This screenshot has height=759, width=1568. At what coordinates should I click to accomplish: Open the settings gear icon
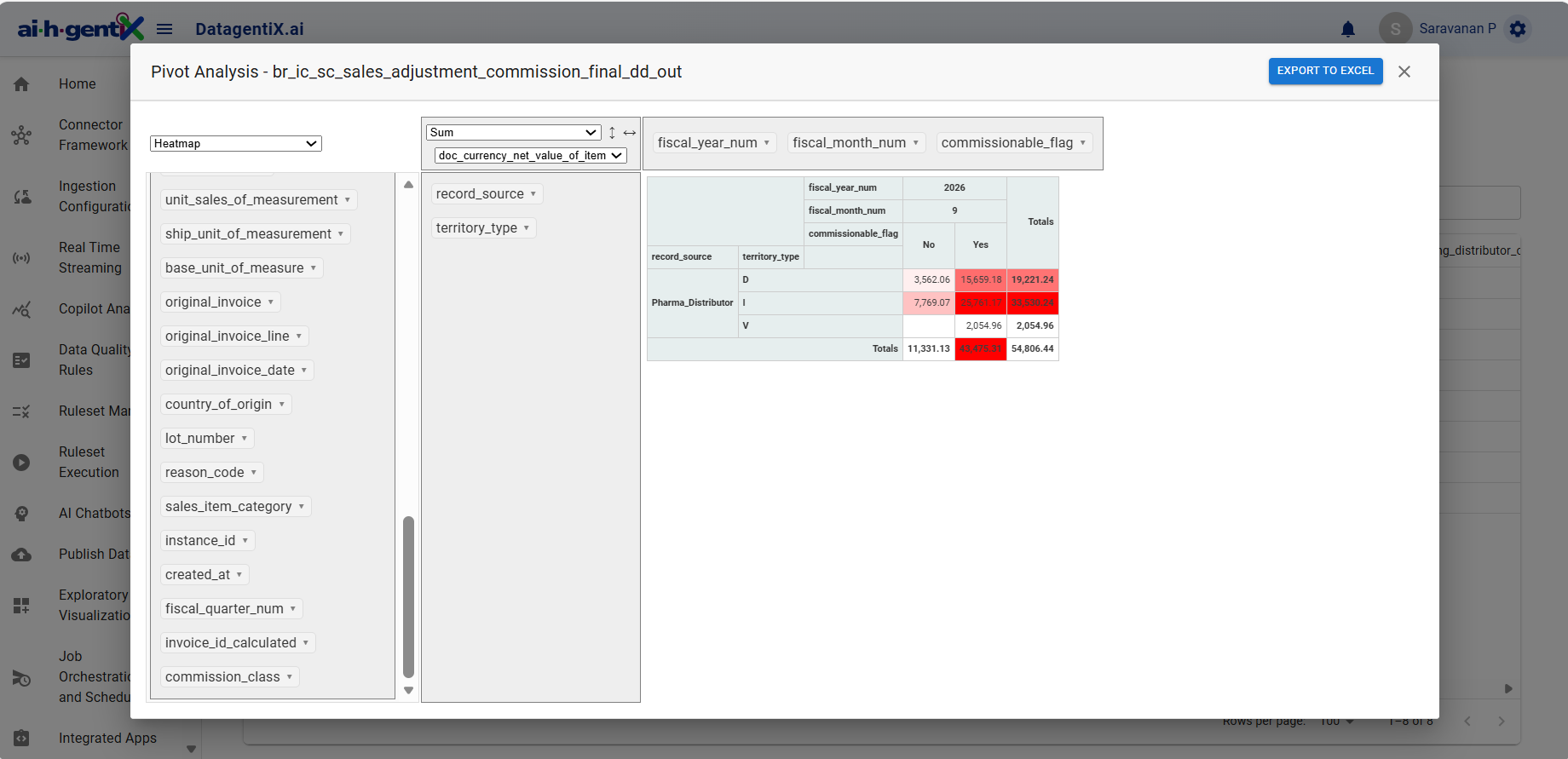coord(1518,29)
